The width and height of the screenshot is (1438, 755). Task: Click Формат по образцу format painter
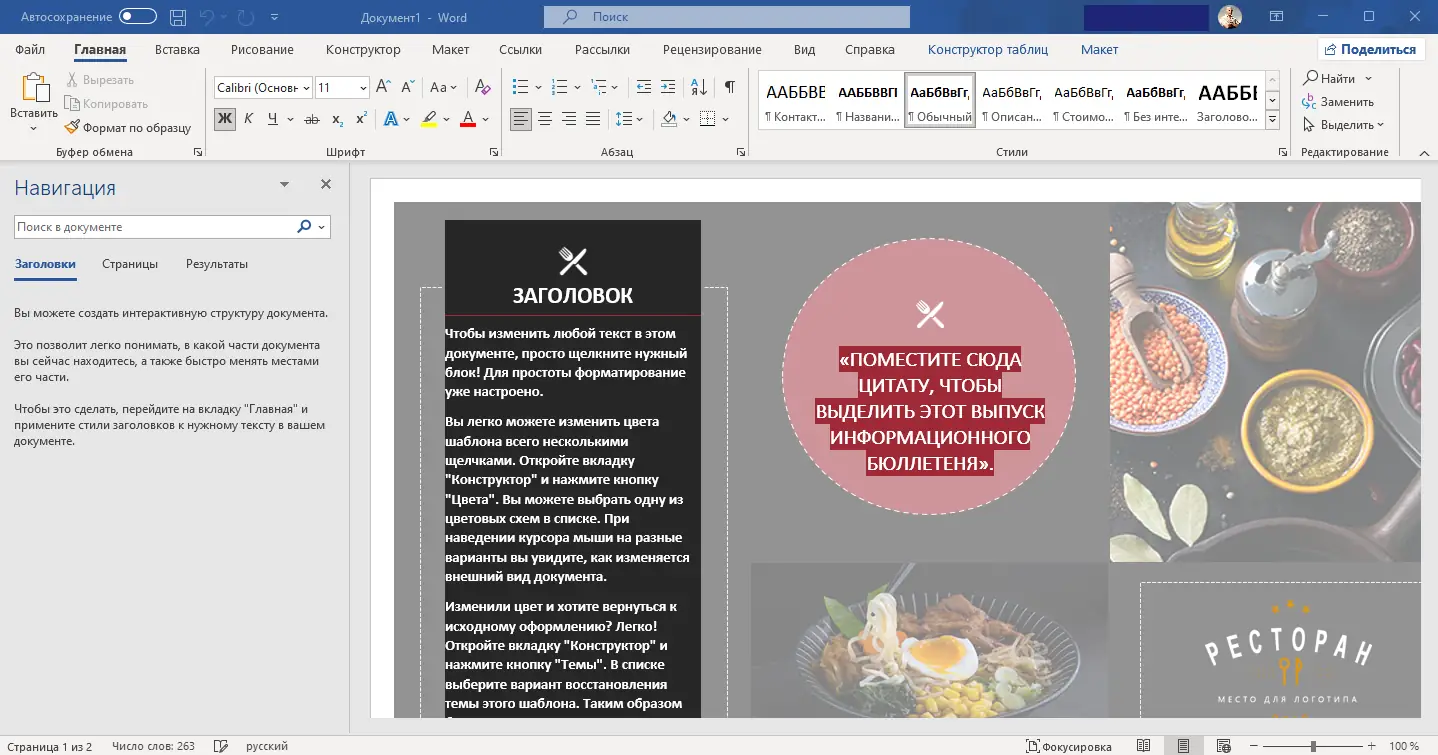coord(127,128)
